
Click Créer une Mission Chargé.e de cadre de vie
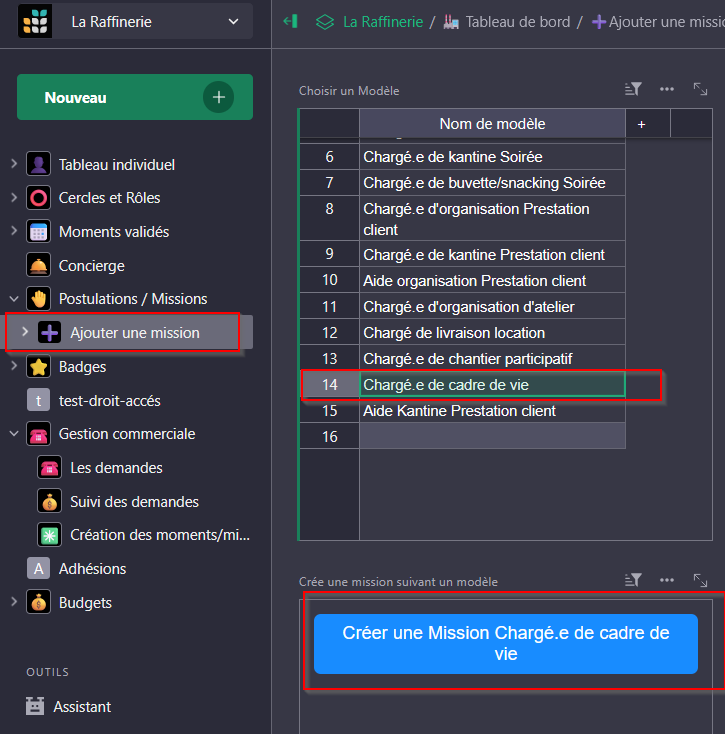505,643
